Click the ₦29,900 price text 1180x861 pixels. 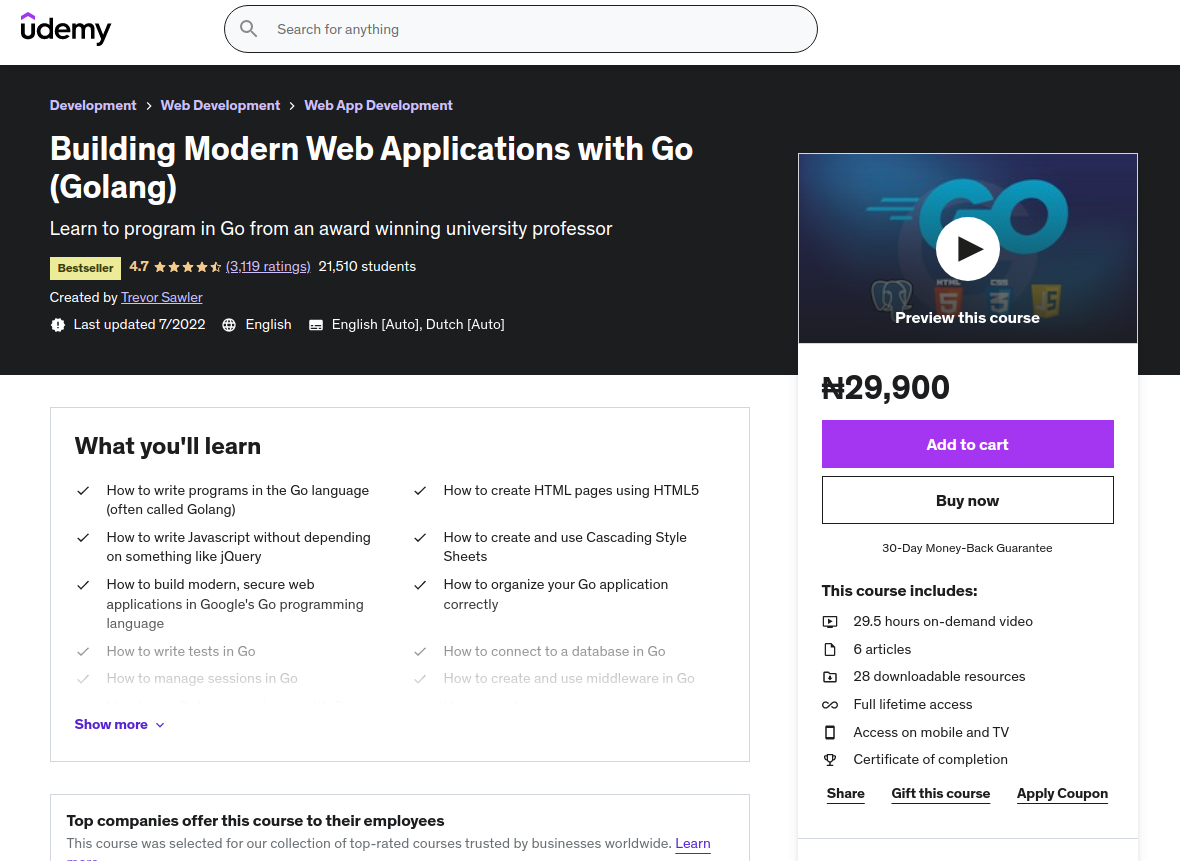click(885, 388)
